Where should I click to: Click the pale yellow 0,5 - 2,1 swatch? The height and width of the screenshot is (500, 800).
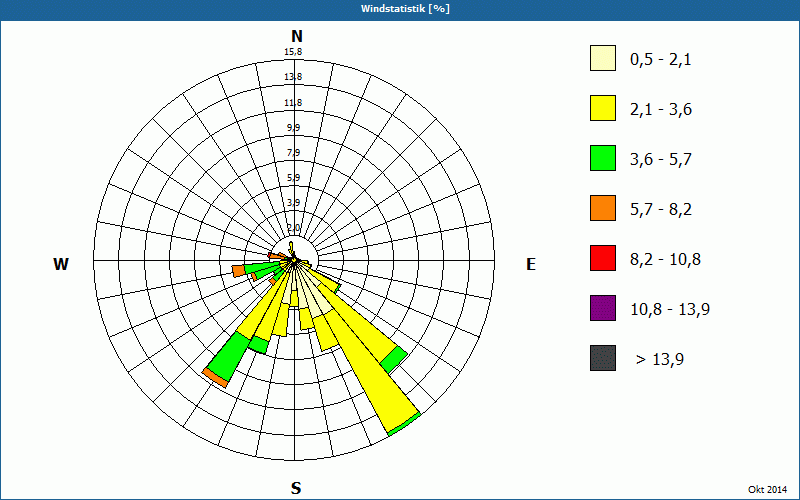[x=603, y=58]
